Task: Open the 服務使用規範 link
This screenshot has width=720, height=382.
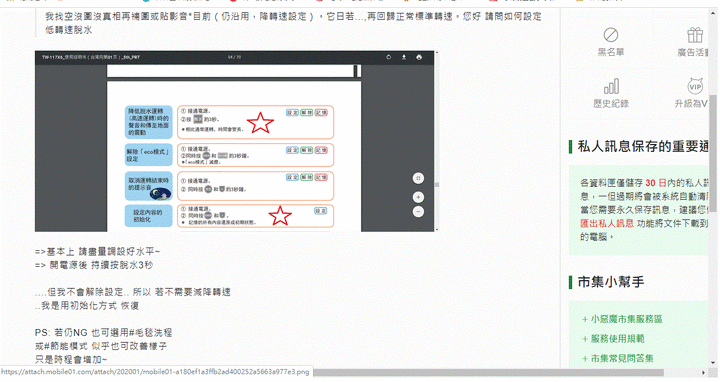Action: point(617,339)
